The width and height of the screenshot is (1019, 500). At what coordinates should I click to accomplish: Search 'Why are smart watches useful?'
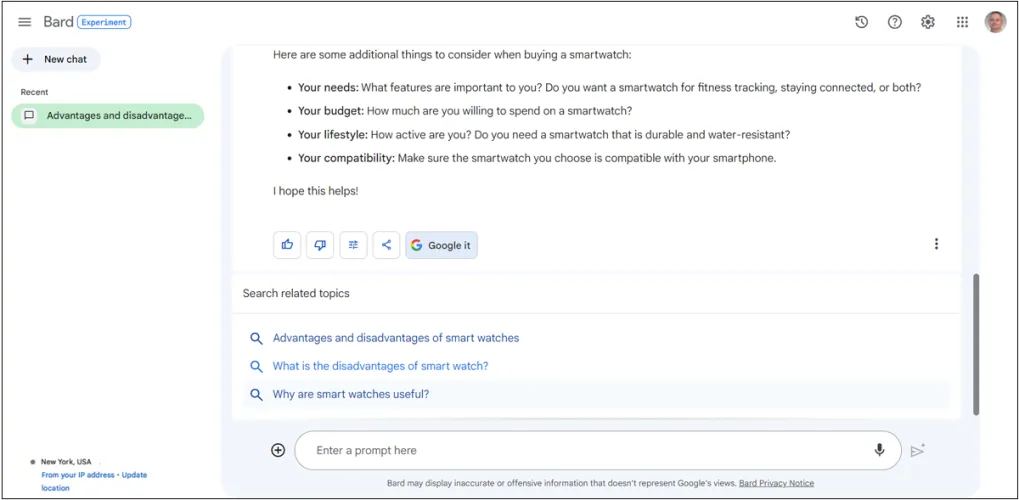pyautogui.click(x=350, y=394)
